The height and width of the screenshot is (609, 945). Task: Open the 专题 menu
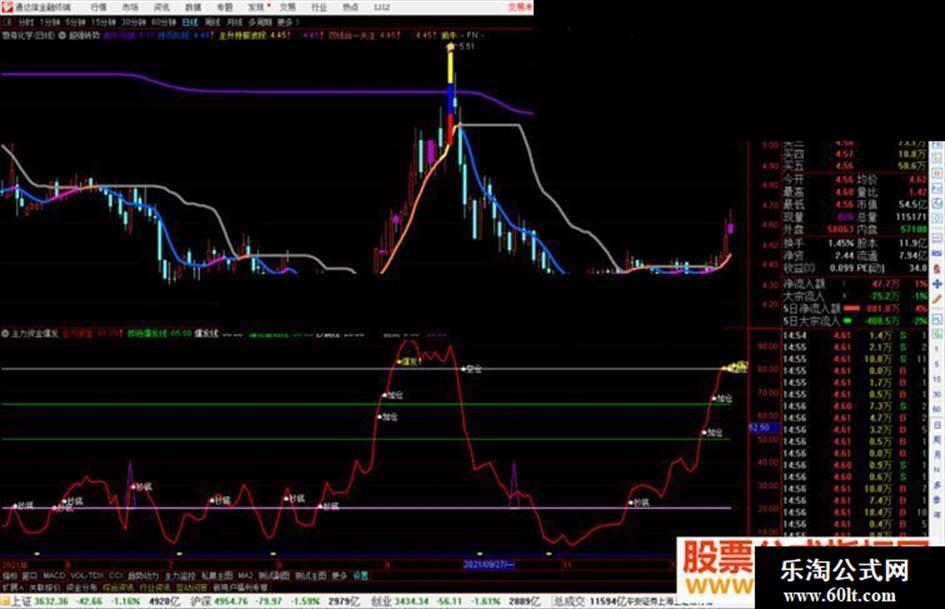(x=225, y=7)
